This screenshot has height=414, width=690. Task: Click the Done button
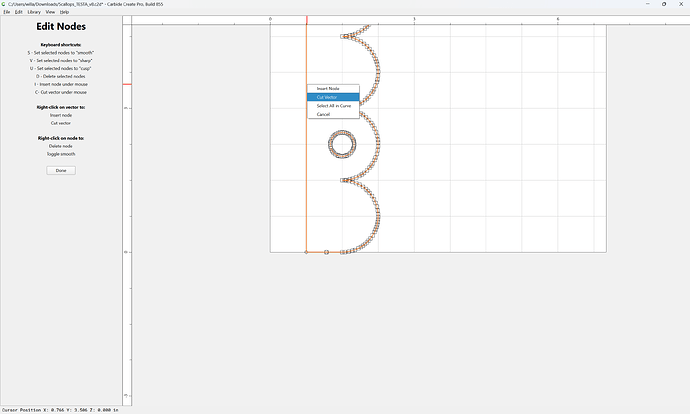(61, 170)
